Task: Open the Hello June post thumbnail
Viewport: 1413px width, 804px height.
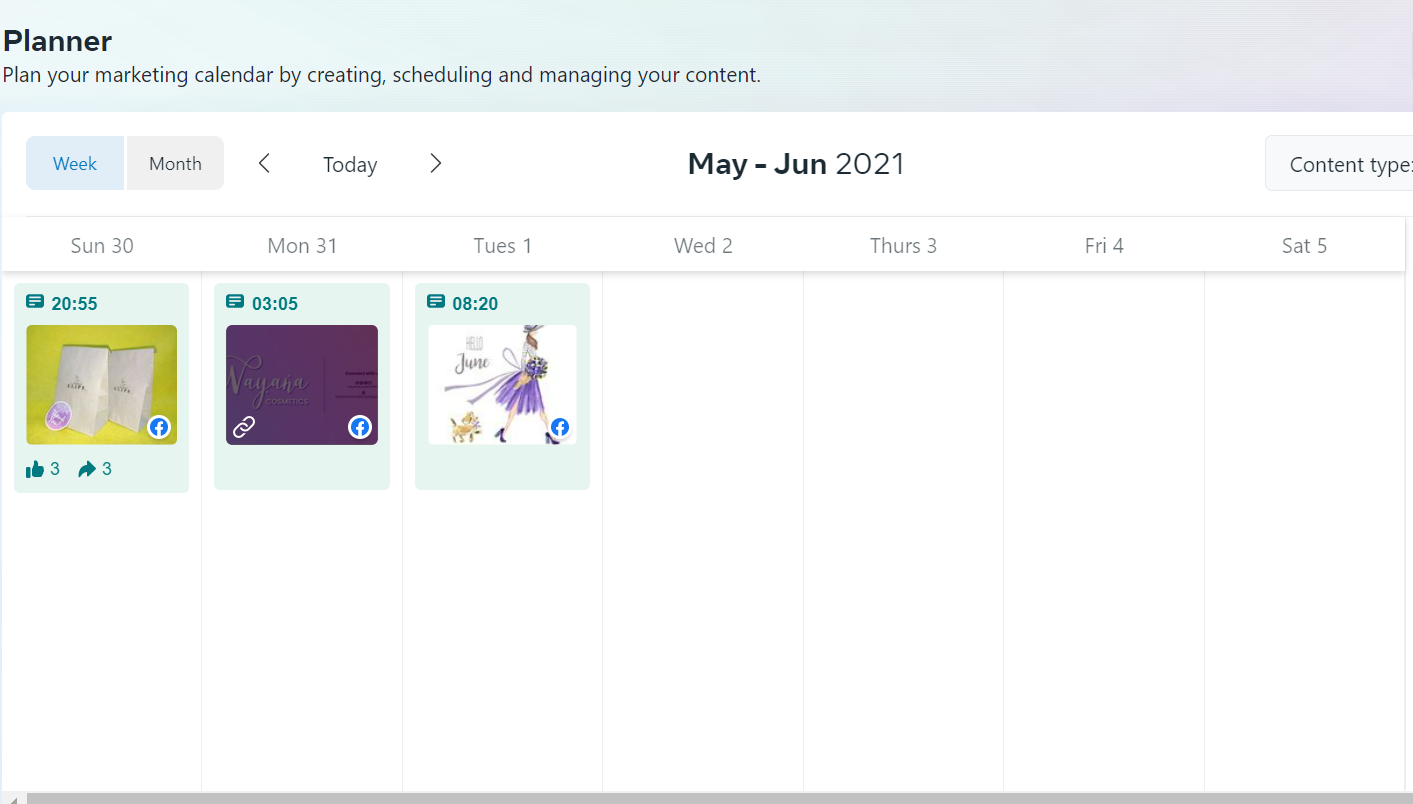Action: point(501,383)
